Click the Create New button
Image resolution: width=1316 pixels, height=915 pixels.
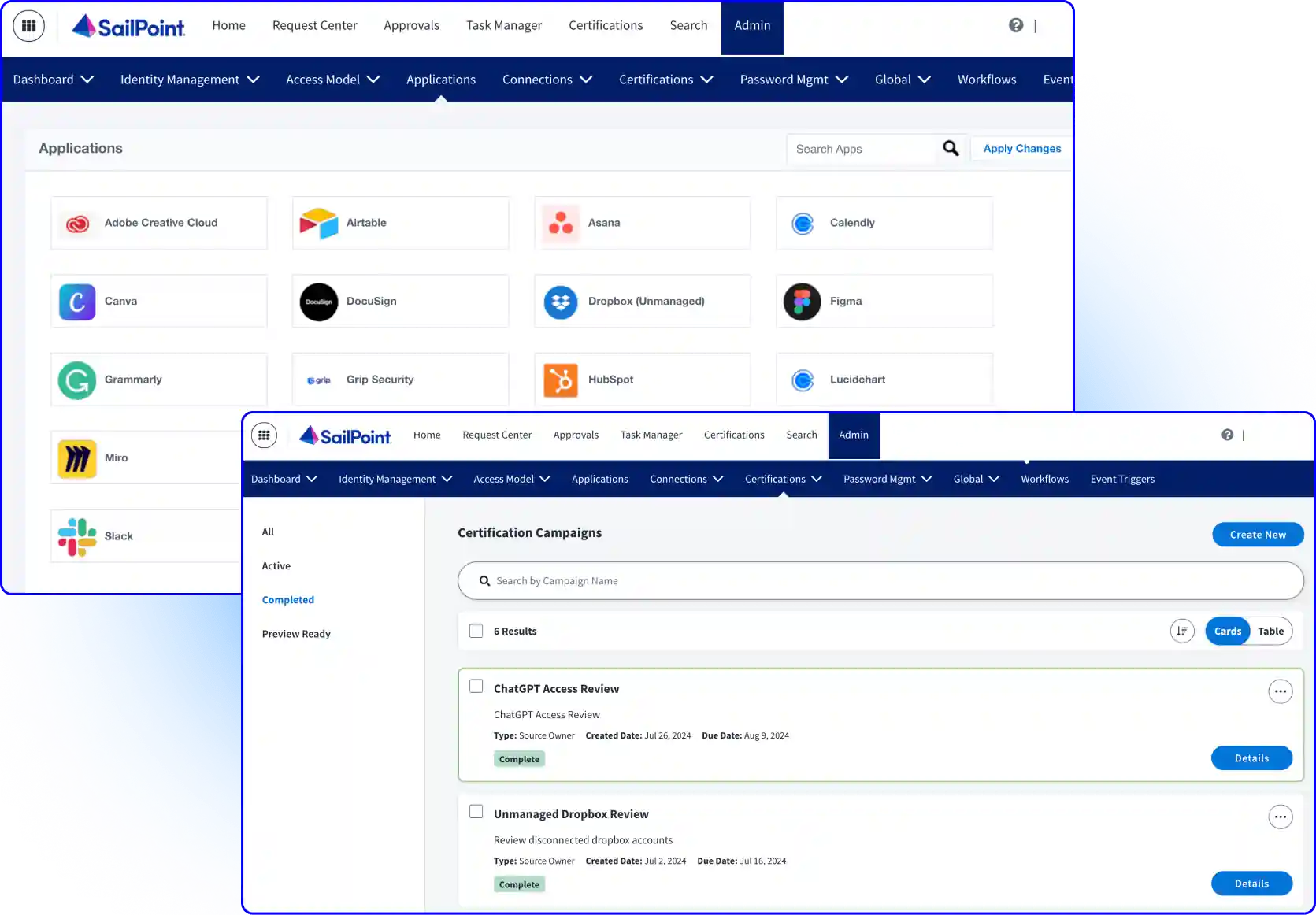1257,534
